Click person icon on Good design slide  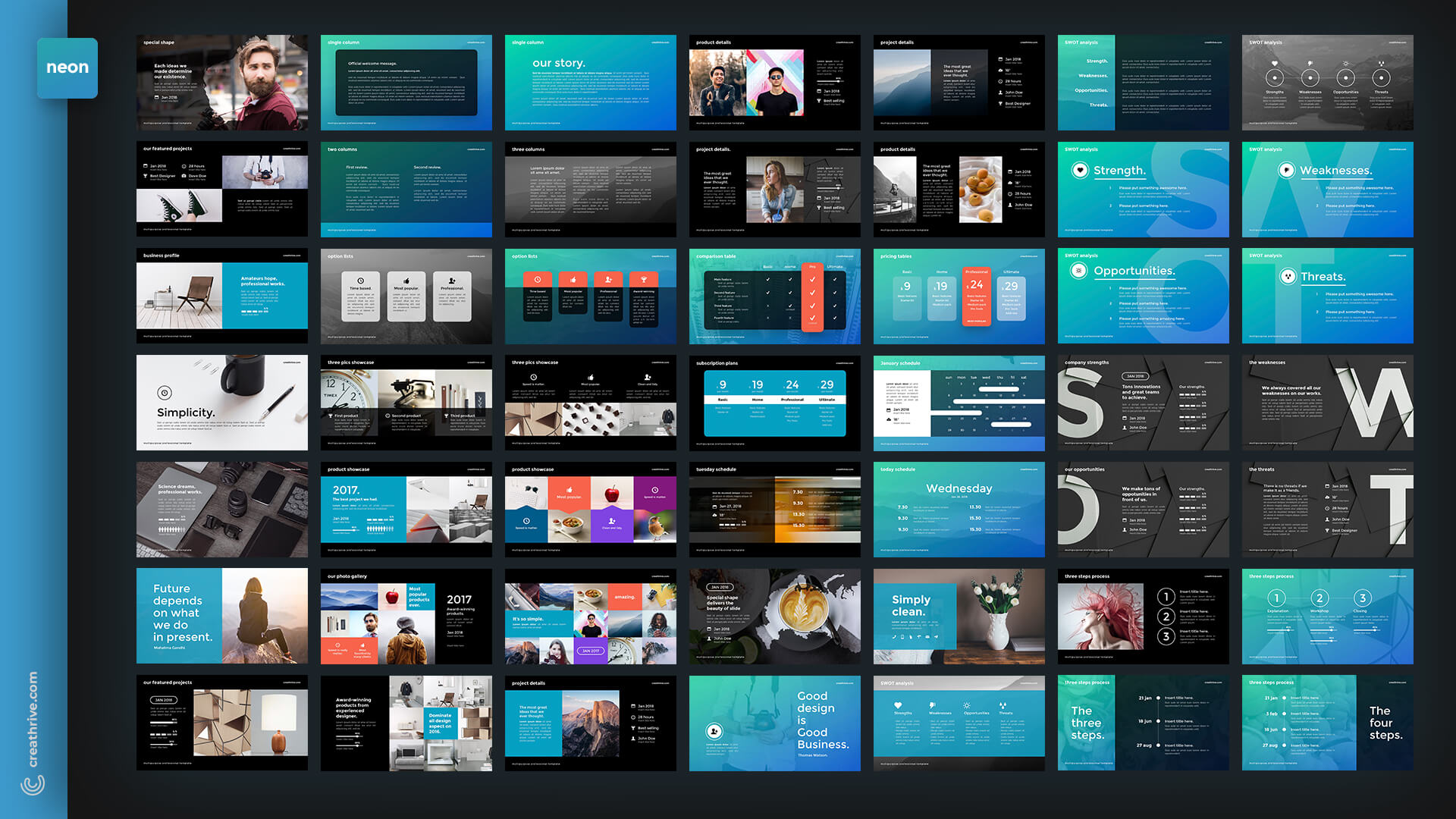coord(713,731)
